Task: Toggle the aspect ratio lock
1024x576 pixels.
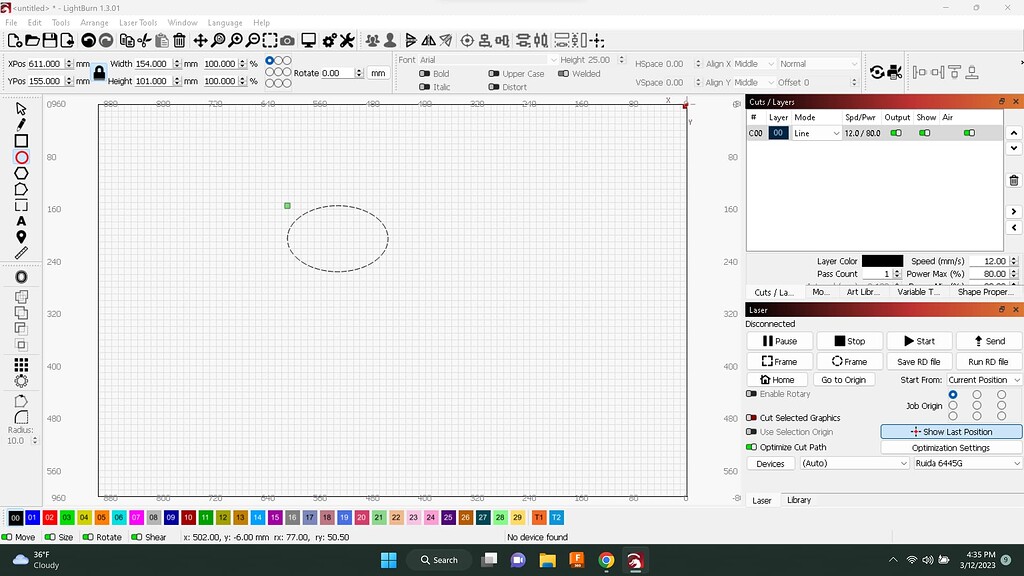Action: (x=99, y=72)
